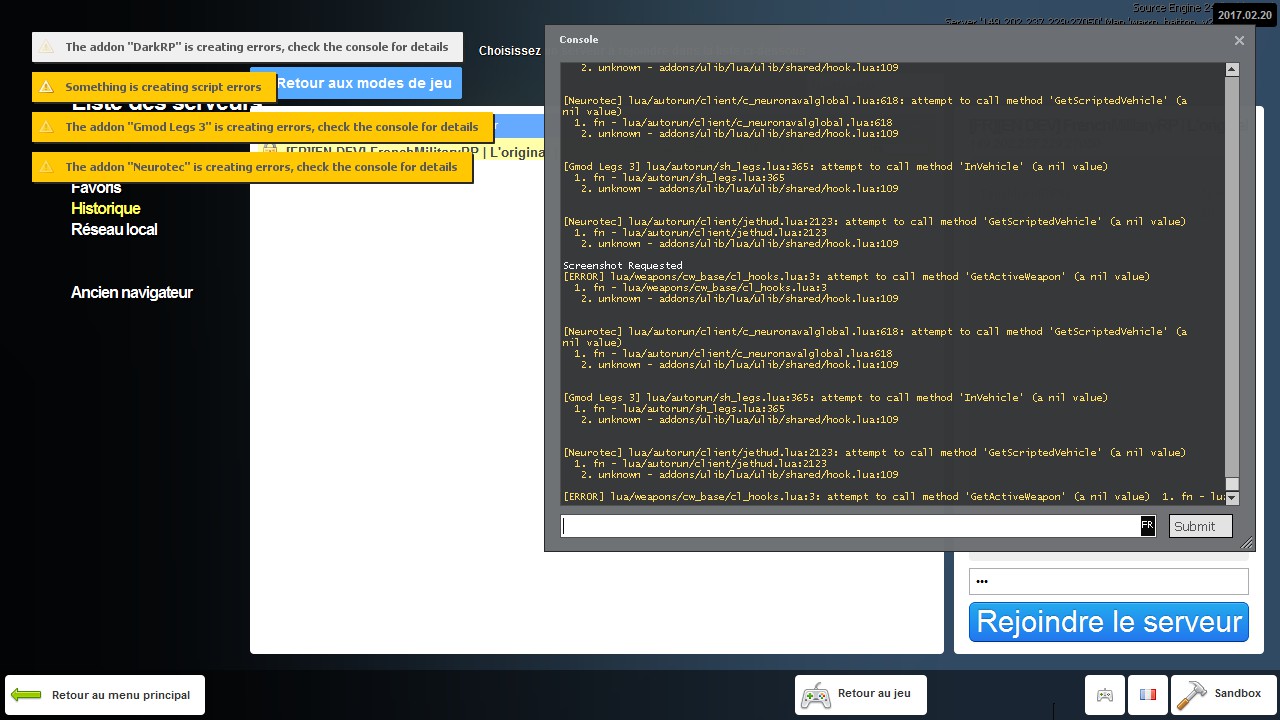Click the green arrow icon for main menu
This screenshot has height=720, width=1280.
coord(26,695)
